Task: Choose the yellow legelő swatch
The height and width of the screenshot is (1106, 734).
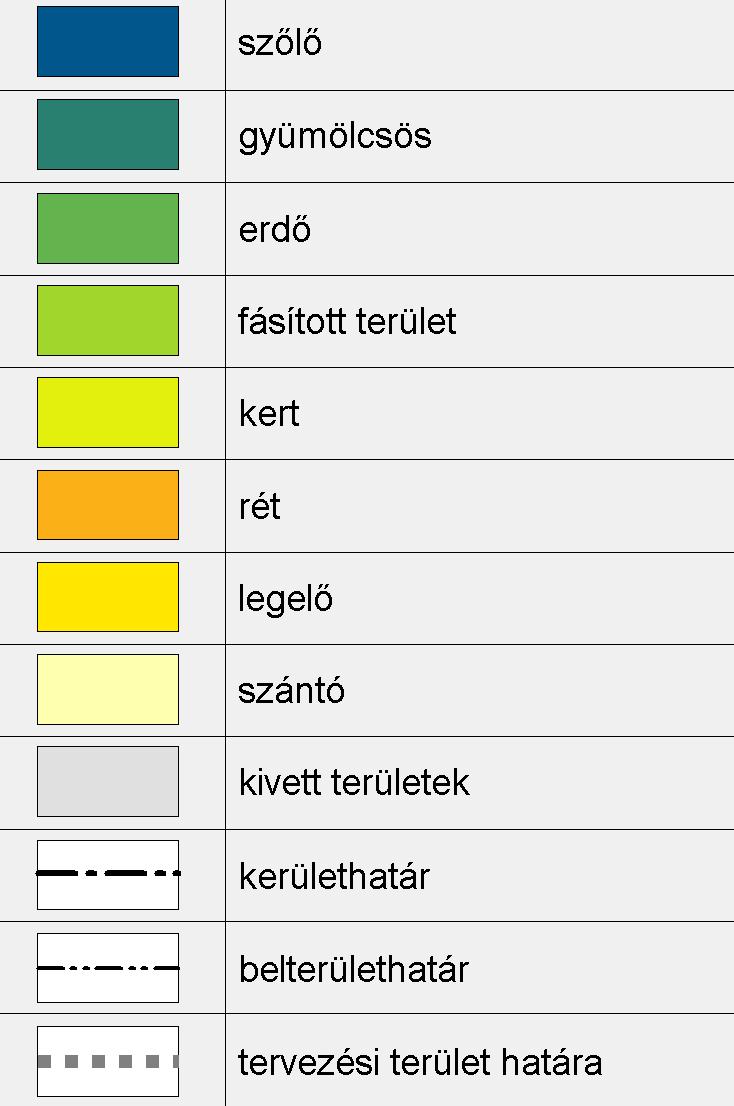Action: [x=108, y=597]
